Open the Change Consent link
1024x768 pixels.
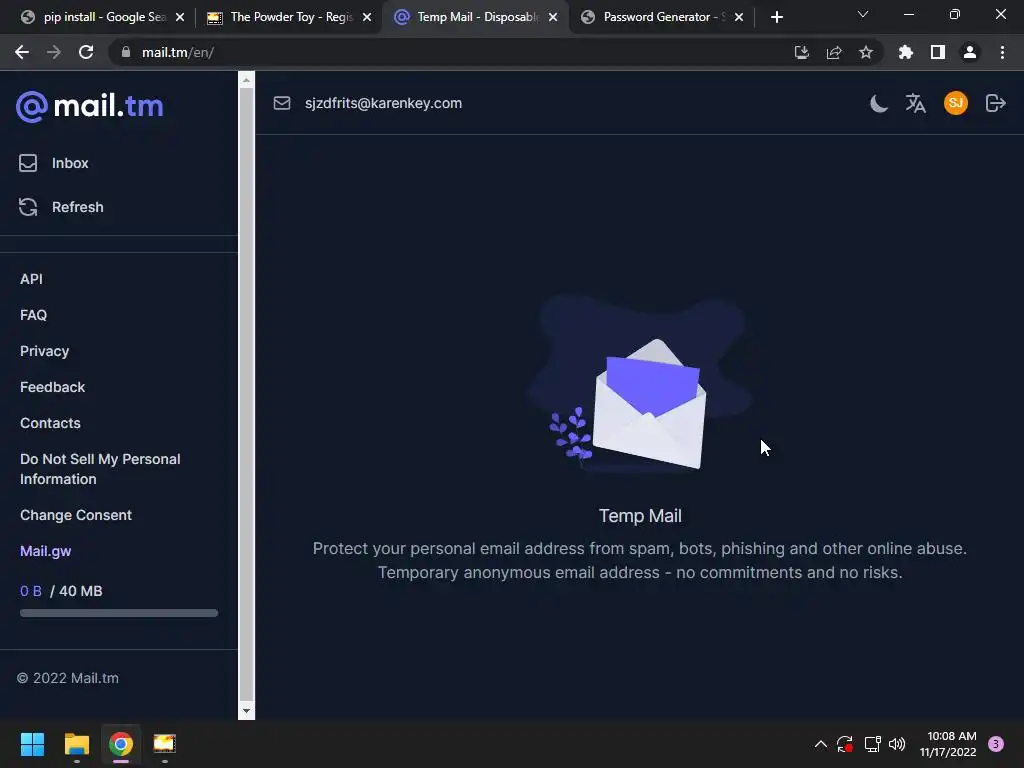pyautogui.click(x=76, y=515)
